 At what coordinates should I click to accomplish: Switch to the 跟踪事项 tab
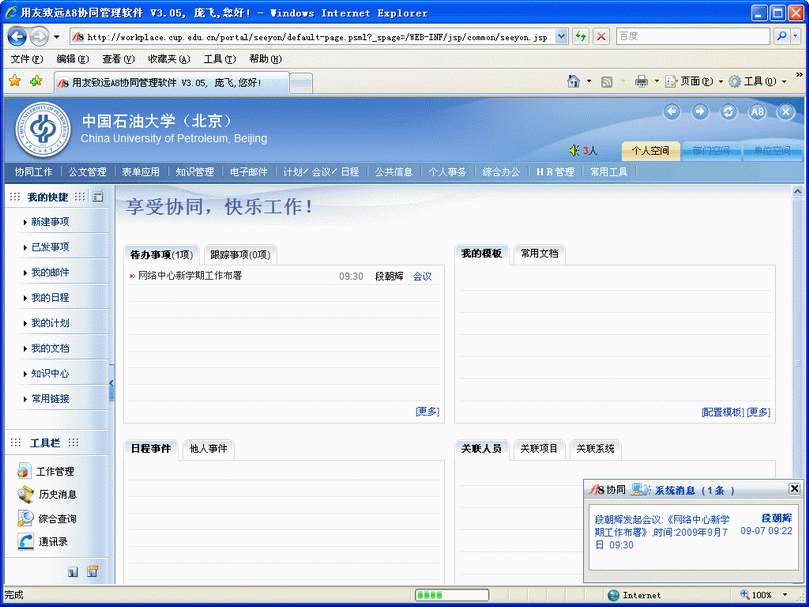point(240,255)
